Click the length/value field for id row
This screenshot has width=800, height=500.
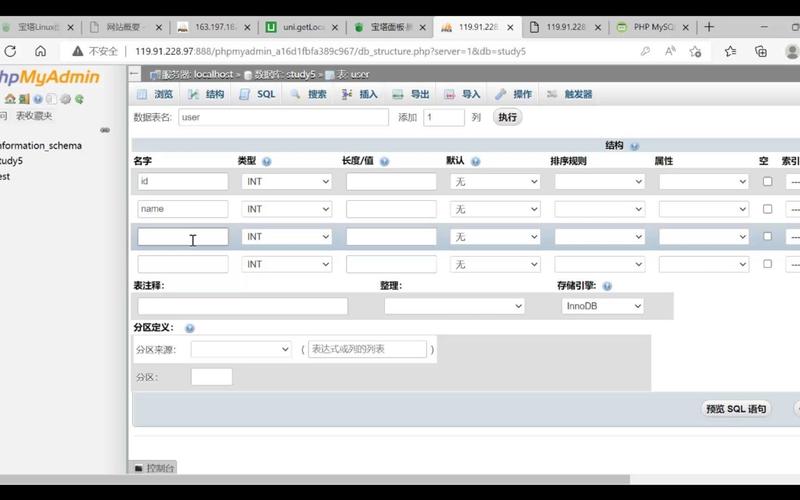391,182
